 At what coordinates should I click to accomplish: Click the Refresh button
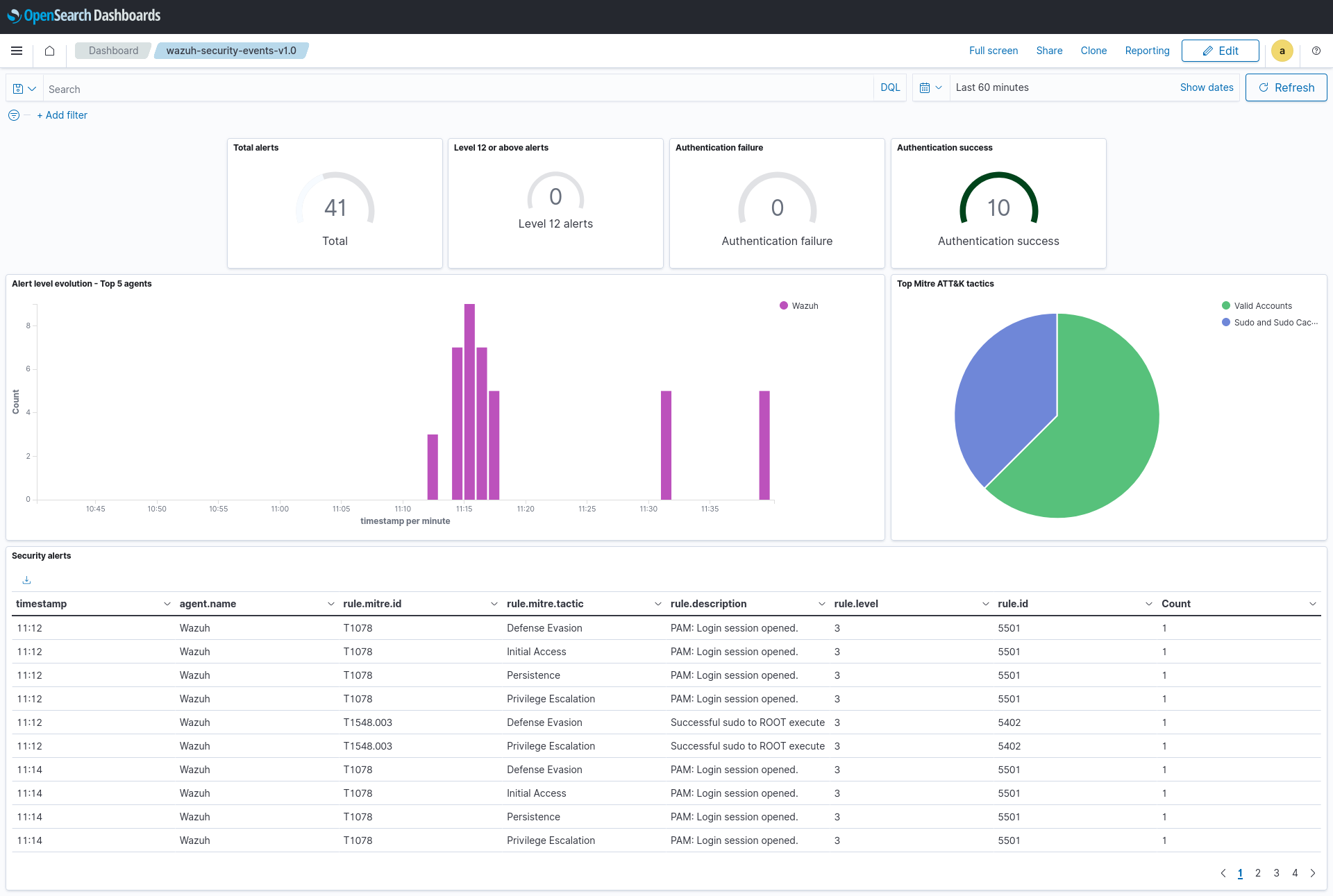tap(1286, 87)
